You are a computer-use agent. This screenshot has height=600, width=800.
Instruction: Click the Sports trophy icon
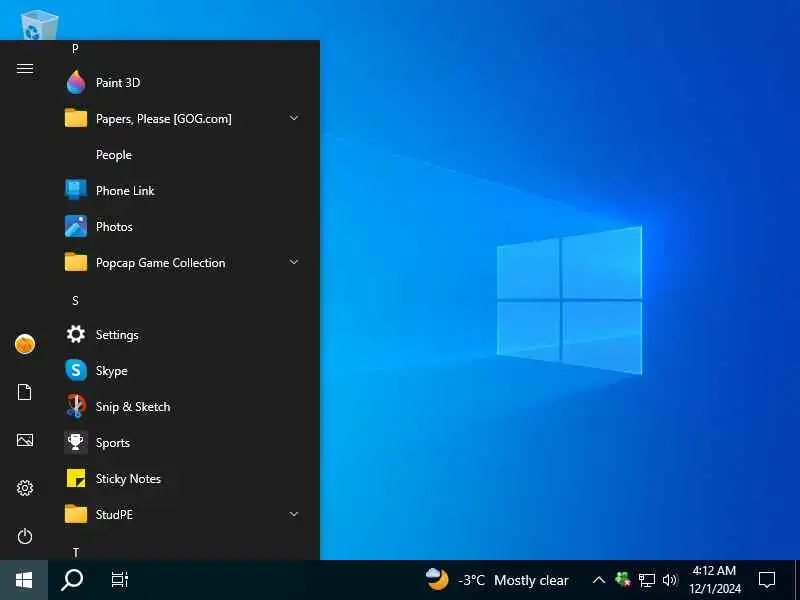point(76,442)
